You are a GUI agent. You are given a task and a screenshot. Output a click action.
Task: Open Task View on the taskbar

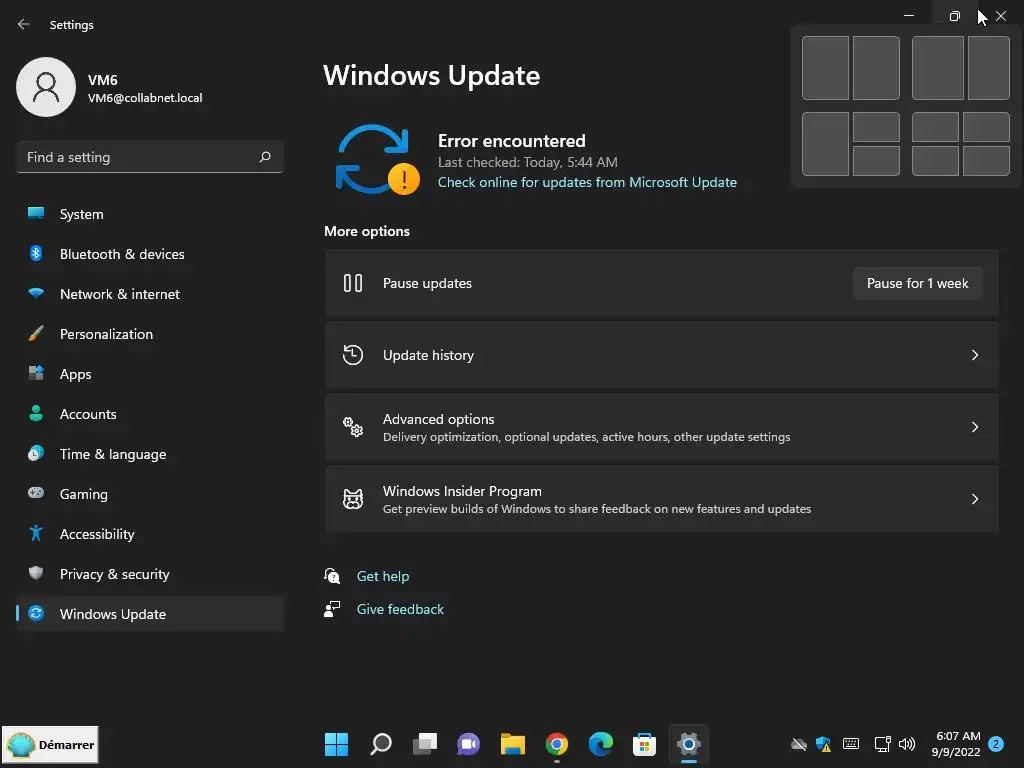point(424,744)
